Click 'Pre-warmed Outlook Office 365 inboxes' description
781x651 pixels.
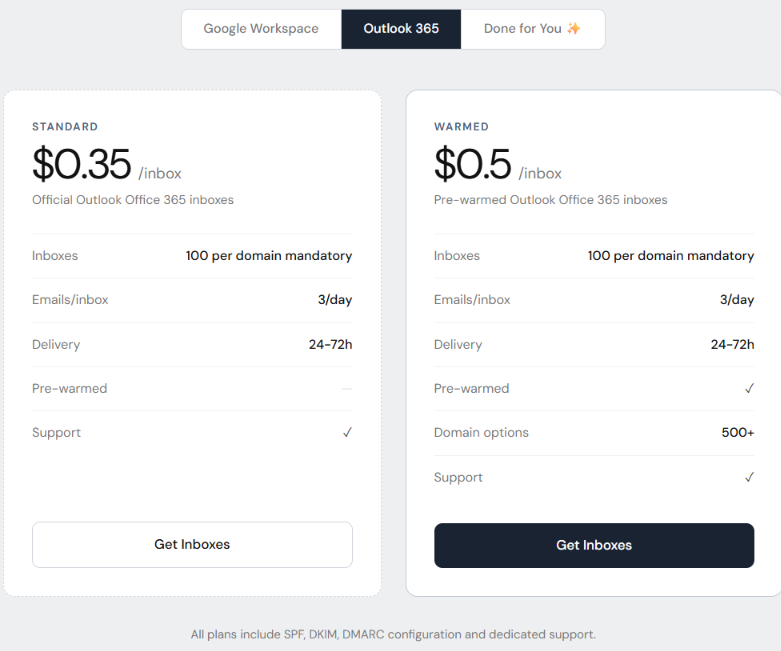tap(550, 200)
